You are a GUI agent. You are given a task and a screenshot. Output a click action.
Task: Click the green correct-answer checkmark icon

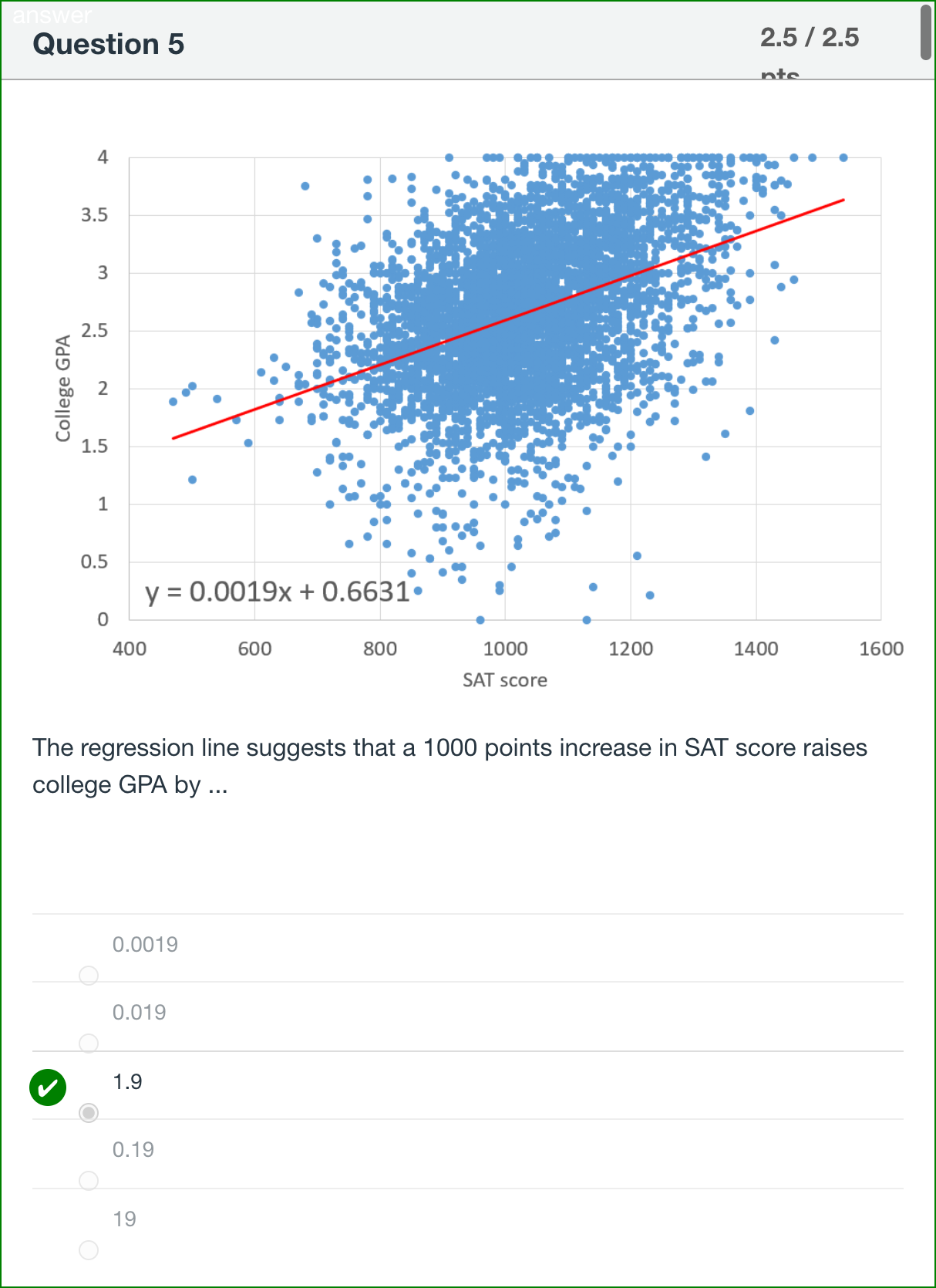(x=48, y=1087)
